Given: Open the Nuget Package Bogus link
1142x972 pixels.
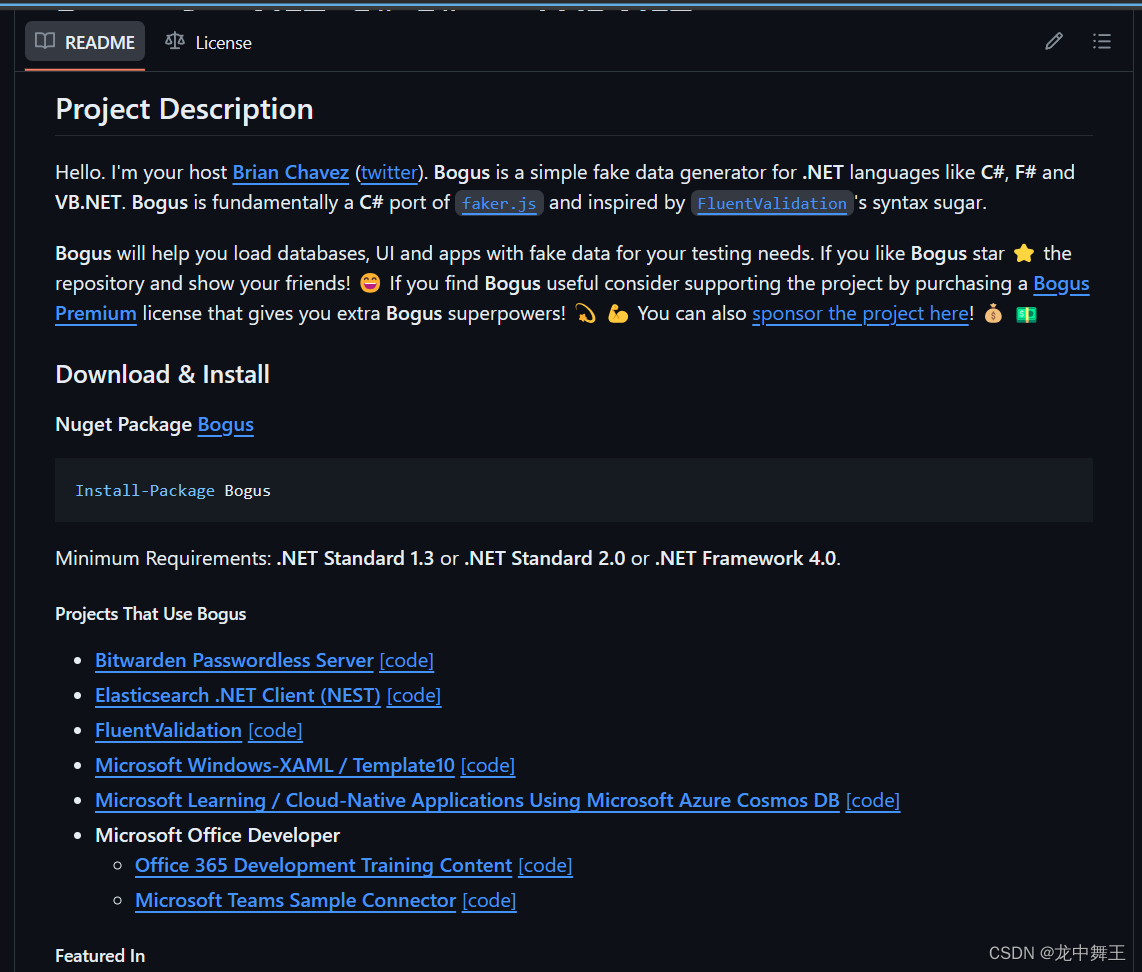Looking at the screenshot, I should pyautogui.click(x=226, y=424).
